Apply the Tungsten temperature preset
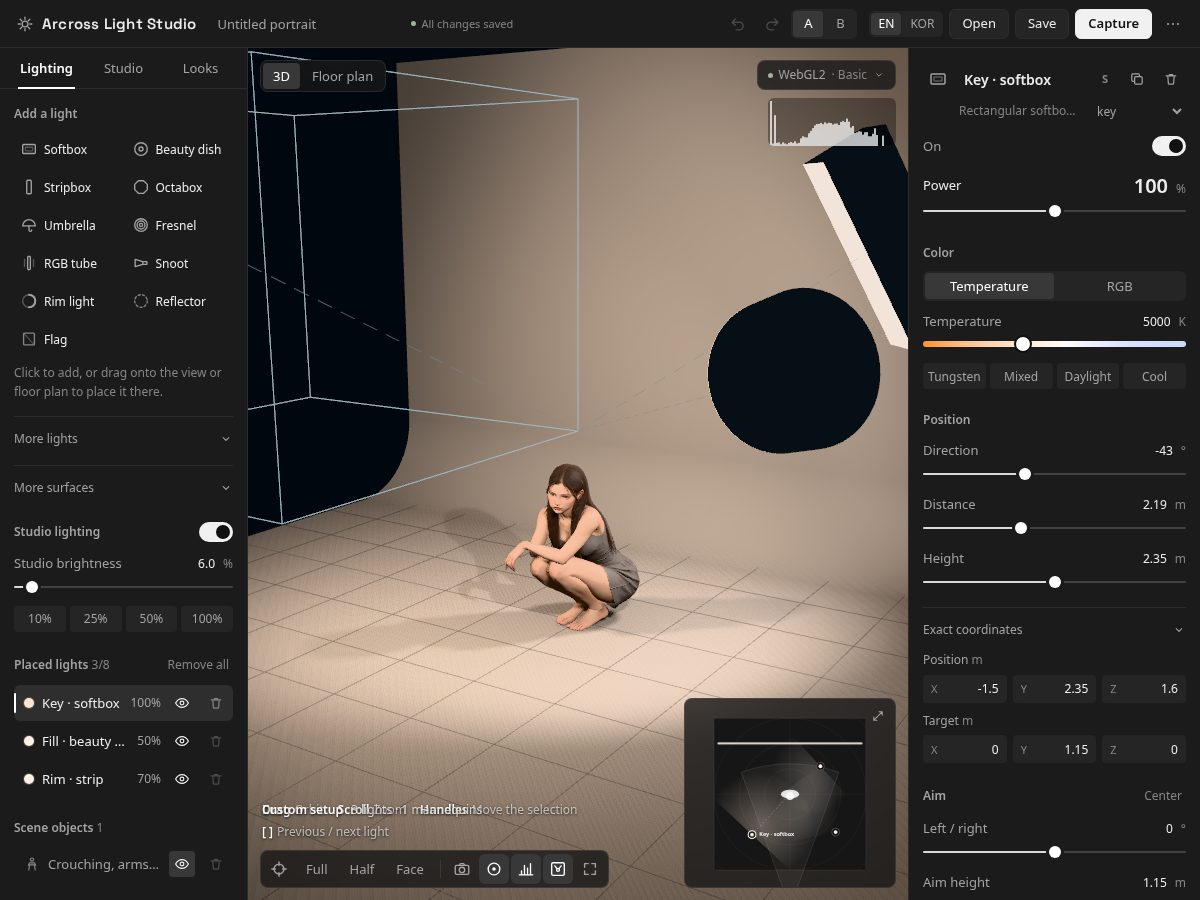This screenshot has height=900, width=1200. click(954, 376)
